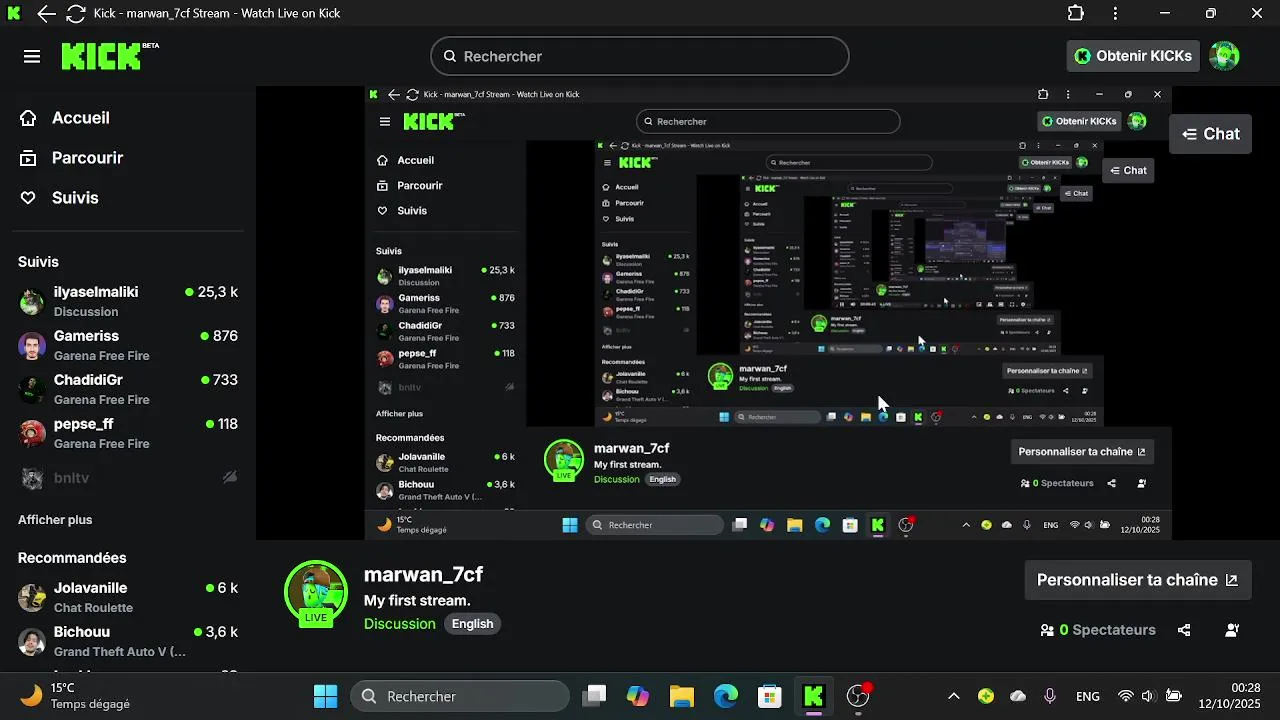Open the weather widget 15°C
The width and height of the screenshot is (1280, 720).
[77, 696]
